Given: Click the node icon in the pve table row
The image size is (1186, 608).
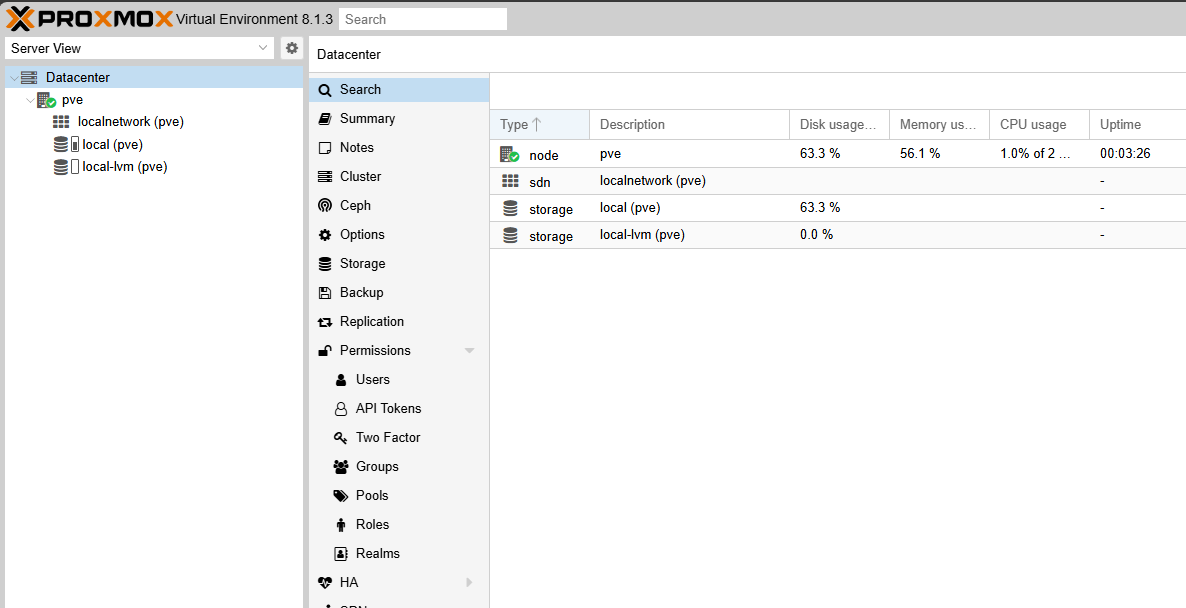Looking at the screenshot, I should point(511,154).
